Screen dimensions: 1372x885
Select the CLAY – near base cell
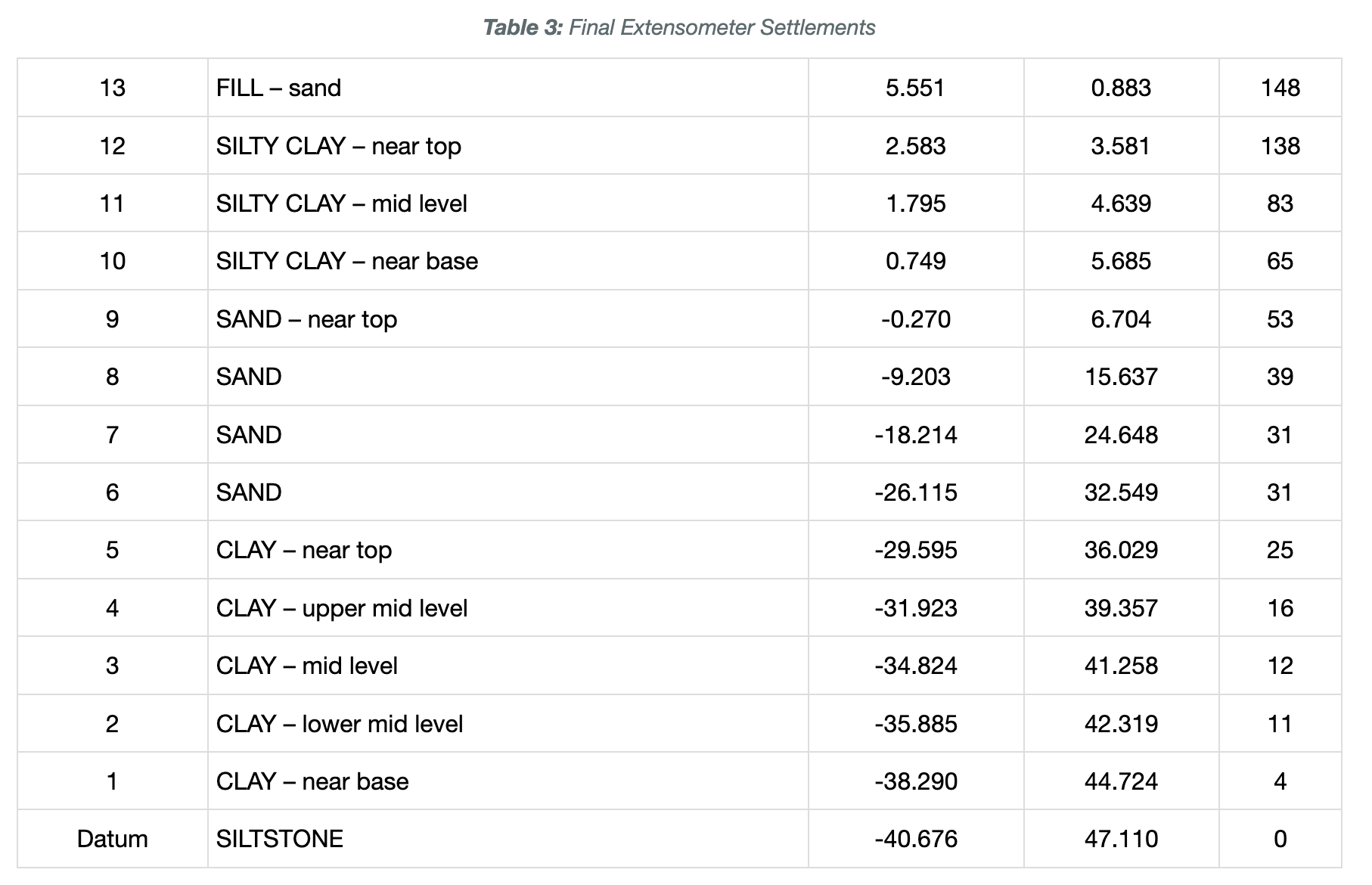click(x=508, y=781)
